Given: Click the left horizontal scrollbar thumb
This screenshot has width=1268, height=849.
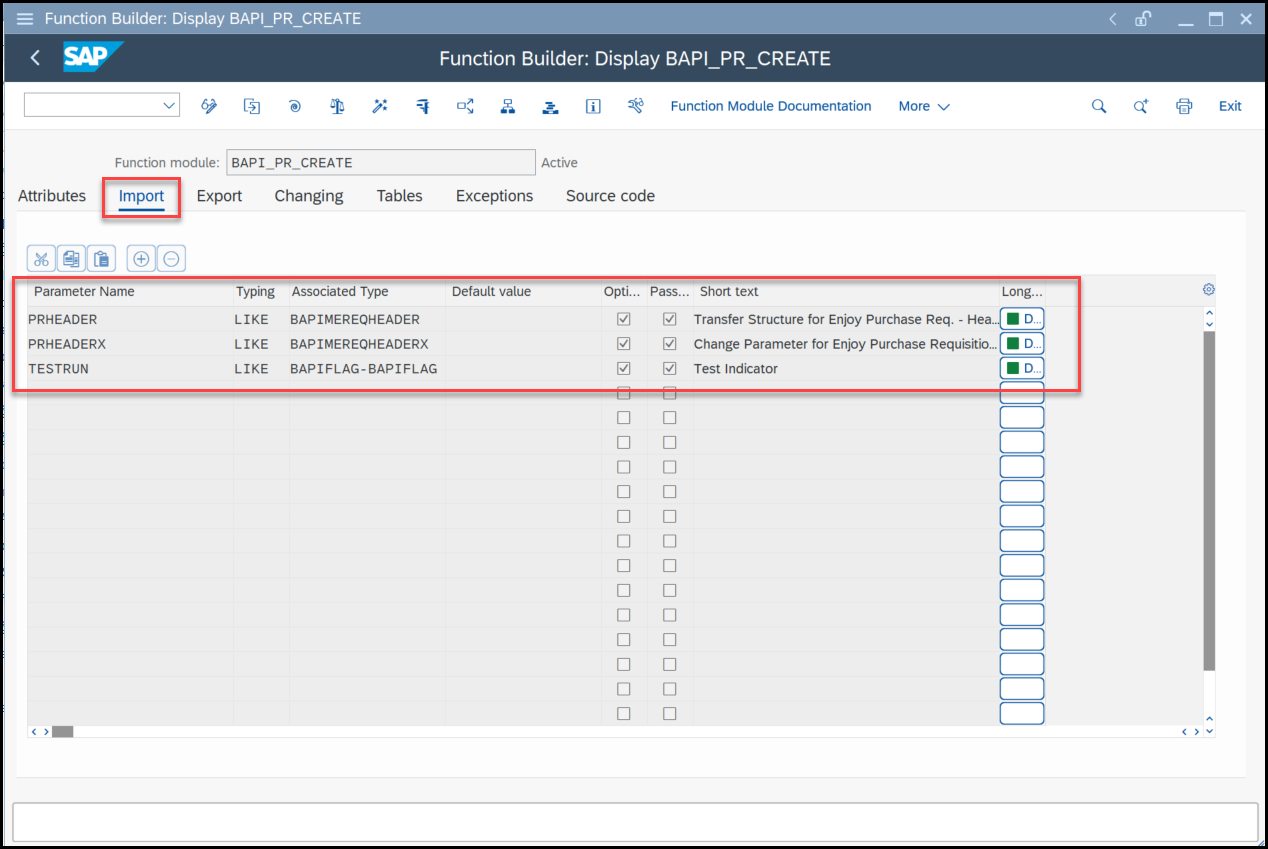Looking at the screenshot, I should click(x=62, y=732).
